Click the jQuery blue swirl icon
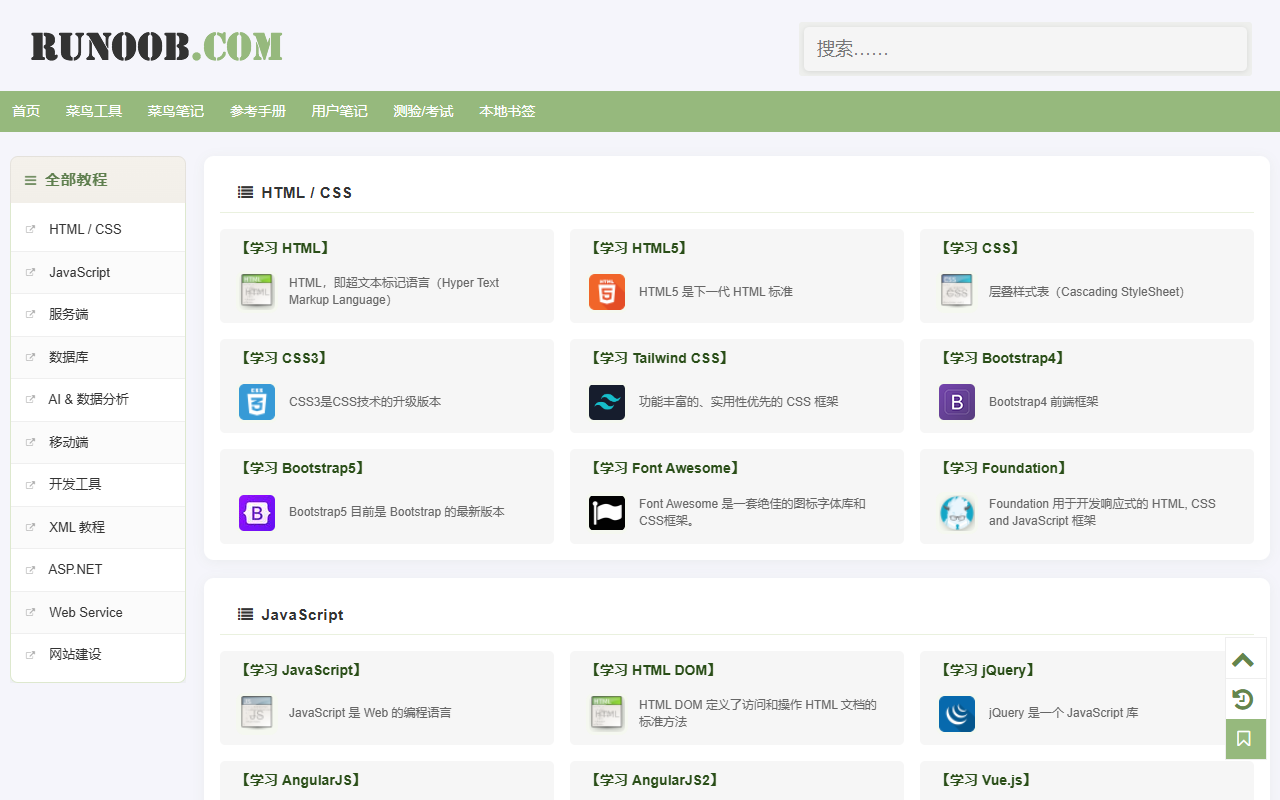The width and height of the screenshot is (1280, 800). 956,714
